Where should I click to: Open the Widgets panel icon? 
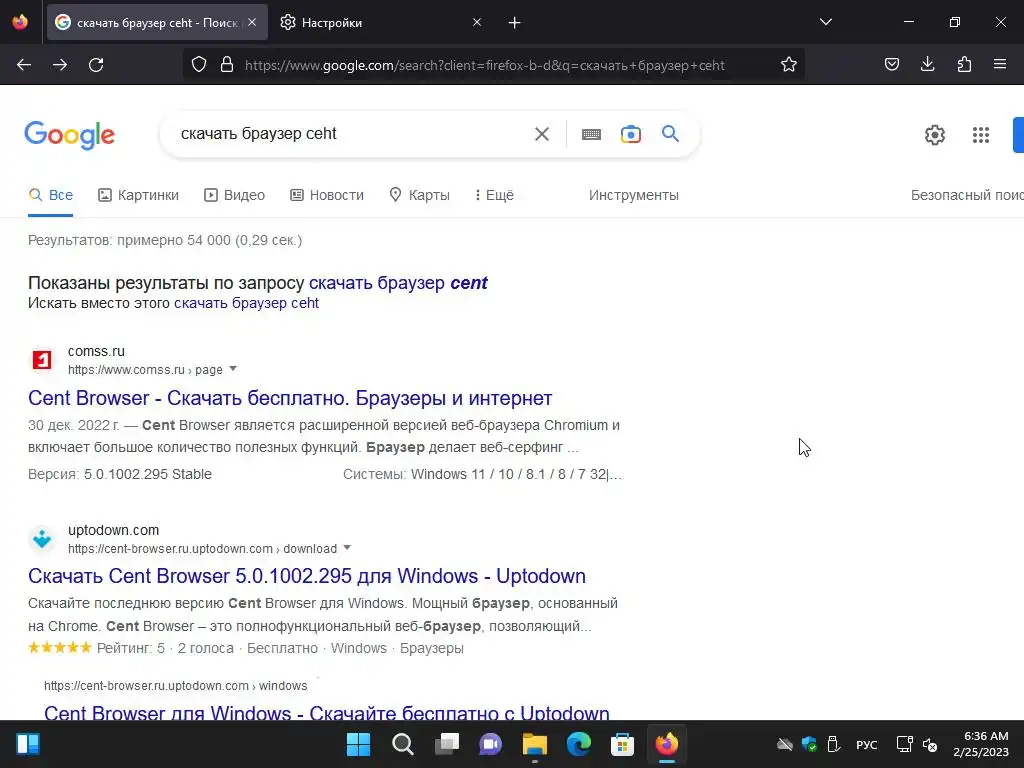tap(28, 744)
